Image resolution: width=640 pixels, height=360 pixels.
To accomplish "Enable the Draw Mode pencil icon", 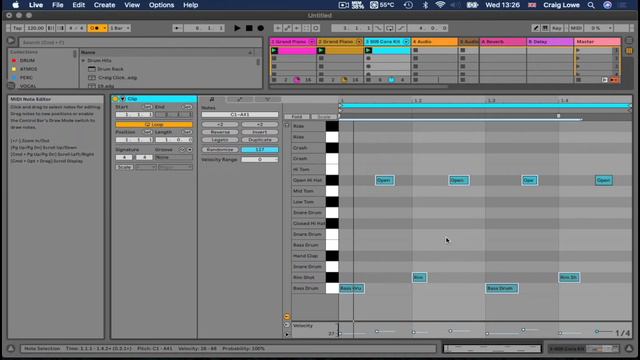I will (536, 28).
